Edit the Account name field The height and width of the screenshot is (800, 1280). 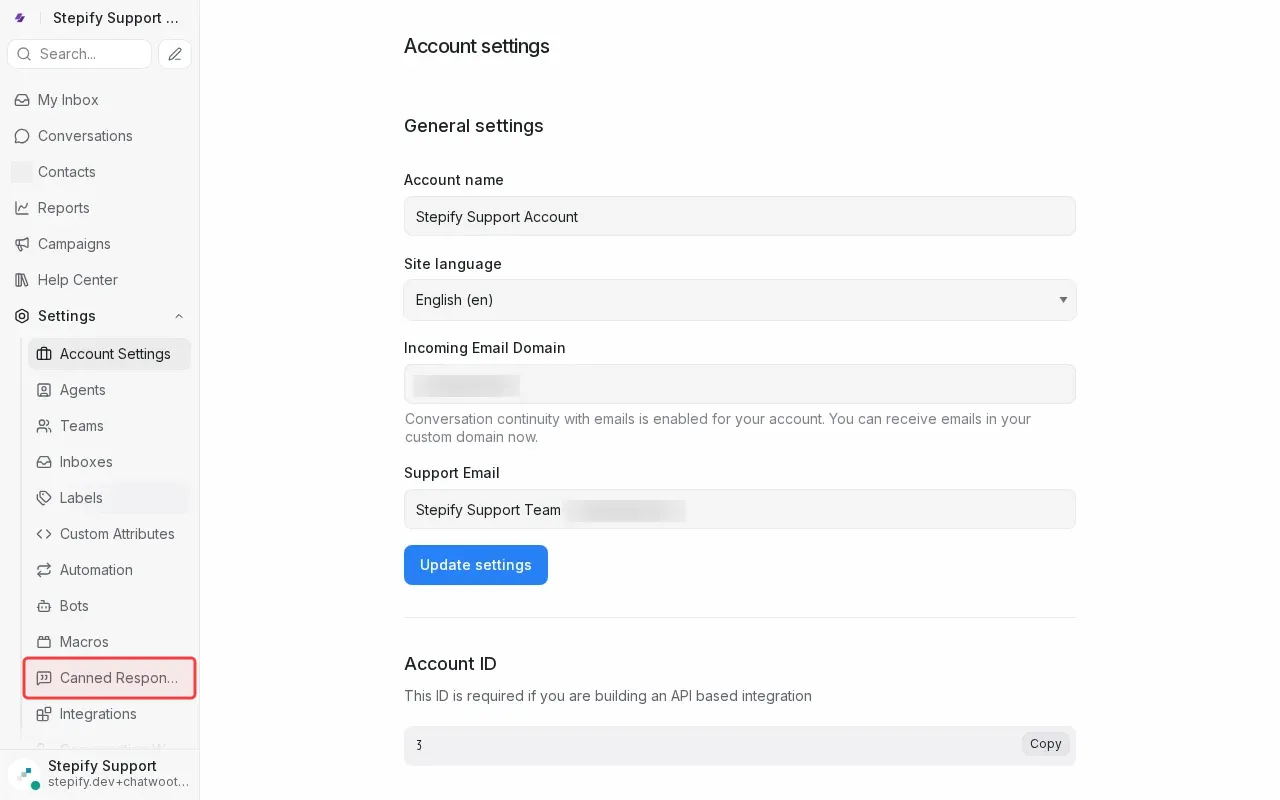pyautogui.click(x=740, y=216)
